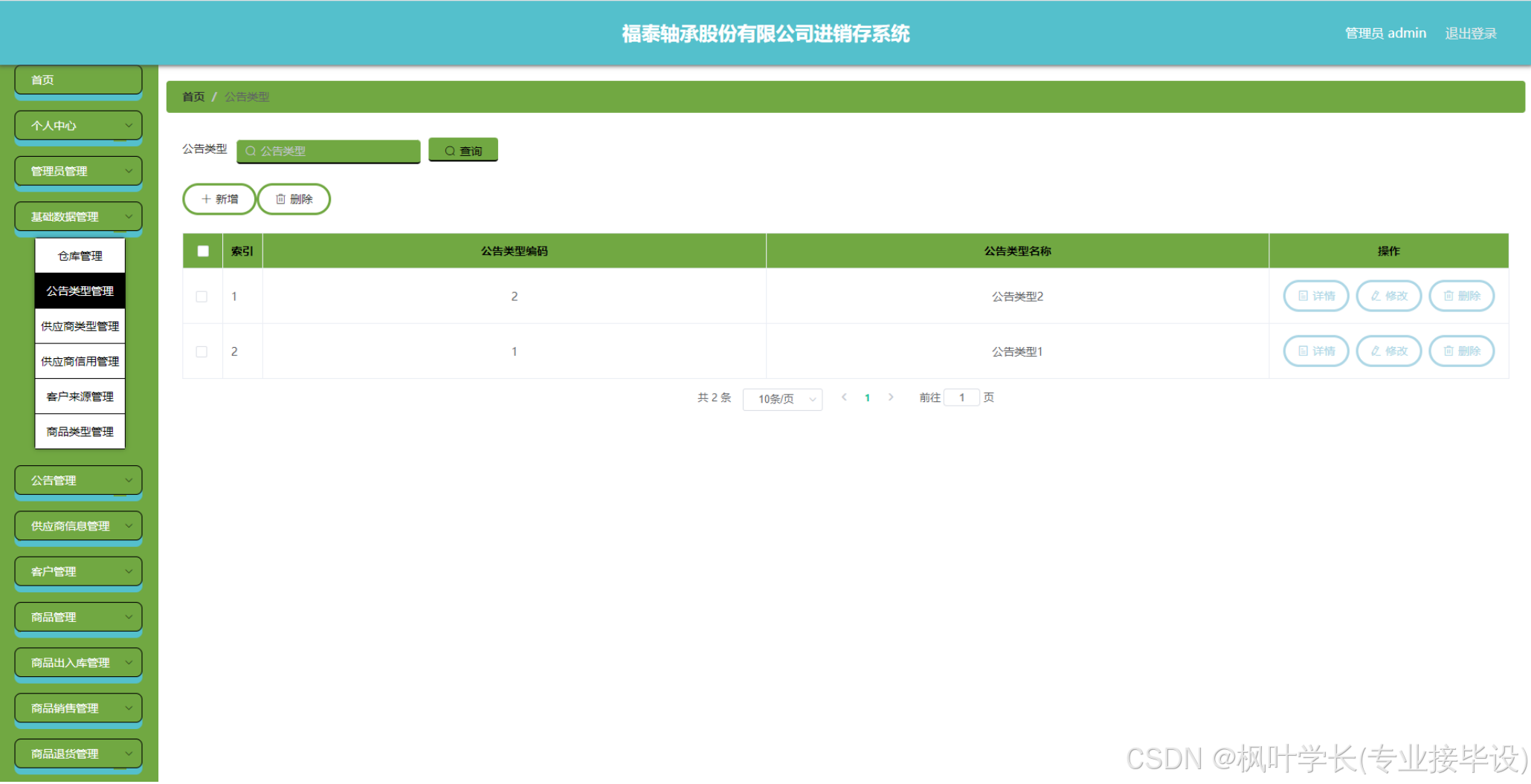The height and width of the screenshot is (784, 1531).
Task: Check the checkbox for index 1 row
Action: (x=202, y=297)
